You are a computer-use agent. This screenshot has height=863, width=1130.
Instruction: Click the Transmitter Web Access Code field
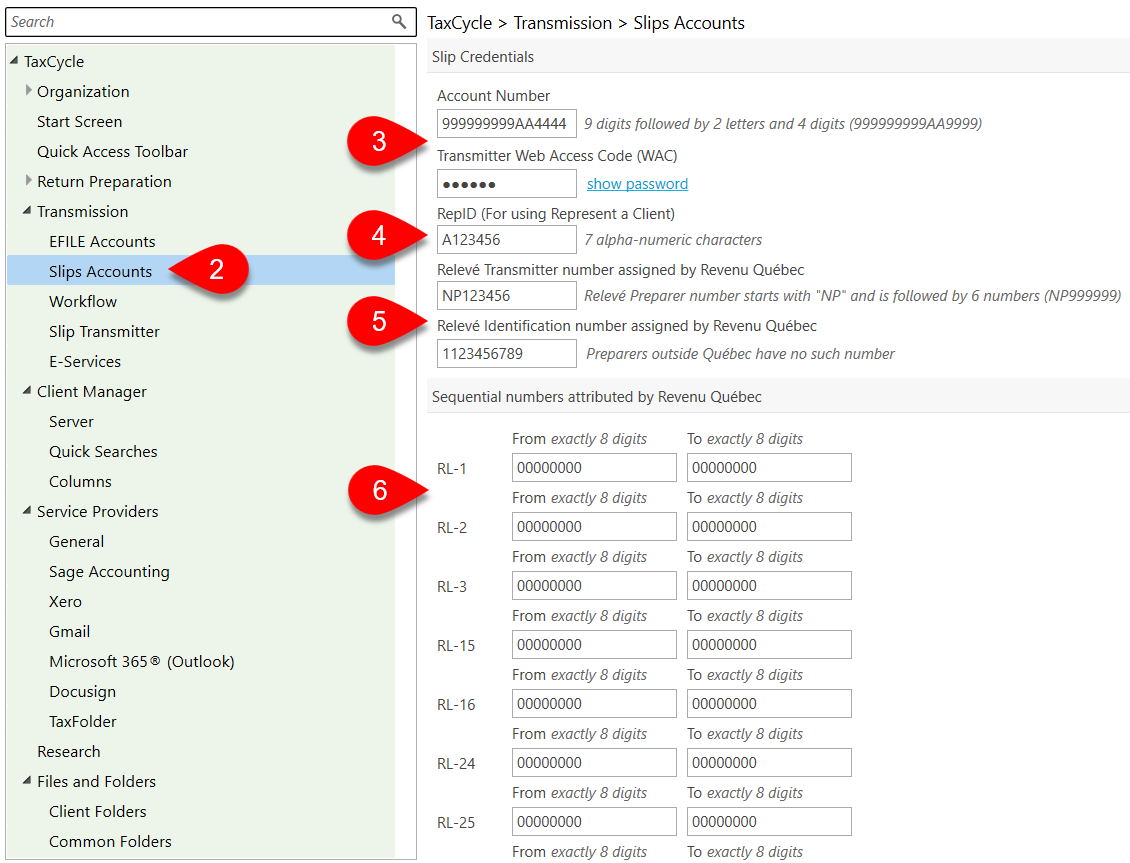(x=507, y=184)
